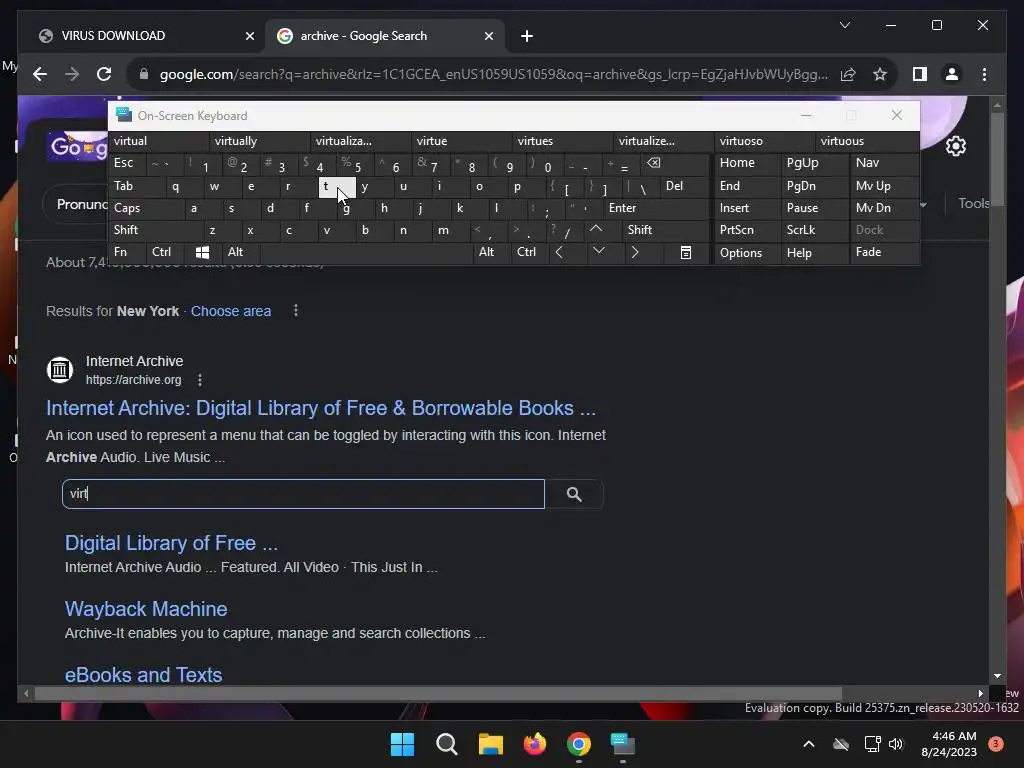Open the Chrome profile avatar
This screenshot has height=768, width=1024.
pos(952,74)
